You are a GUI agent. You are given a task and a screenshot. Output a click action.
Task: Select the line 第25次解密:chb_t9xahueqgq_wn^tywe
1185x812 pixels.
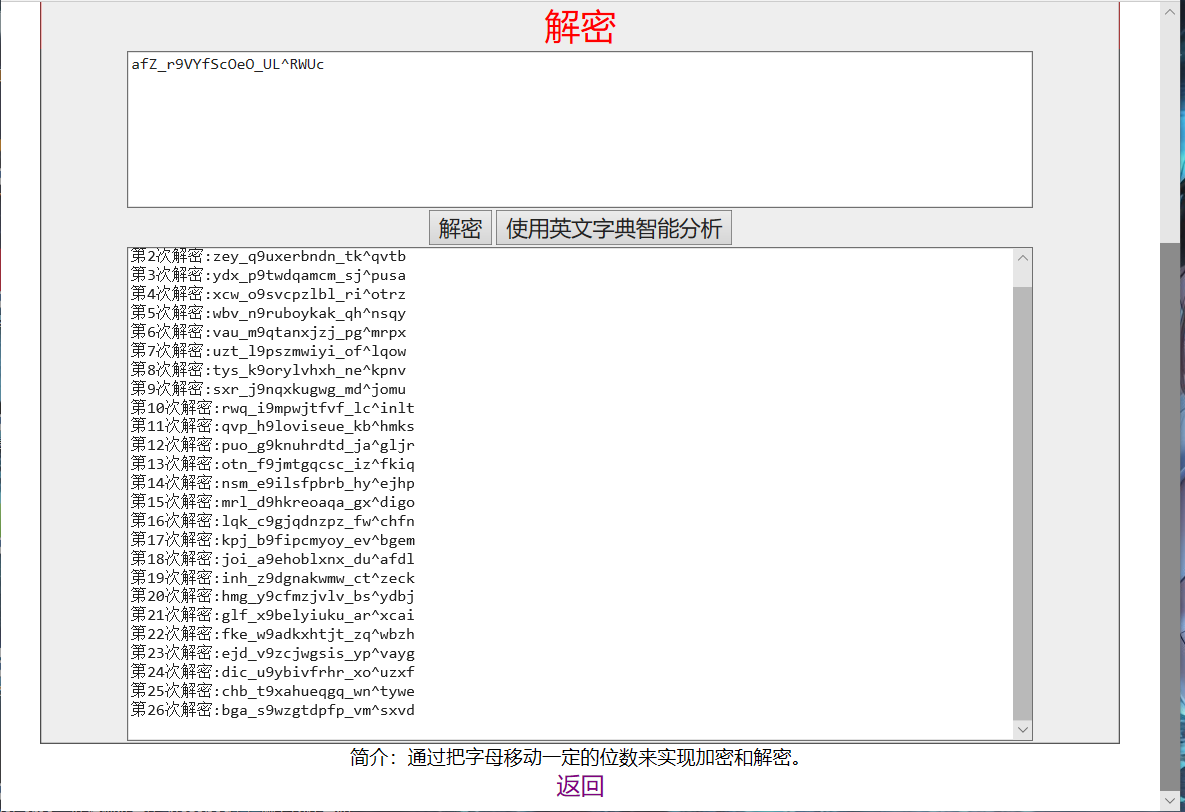tap(273, 691)
